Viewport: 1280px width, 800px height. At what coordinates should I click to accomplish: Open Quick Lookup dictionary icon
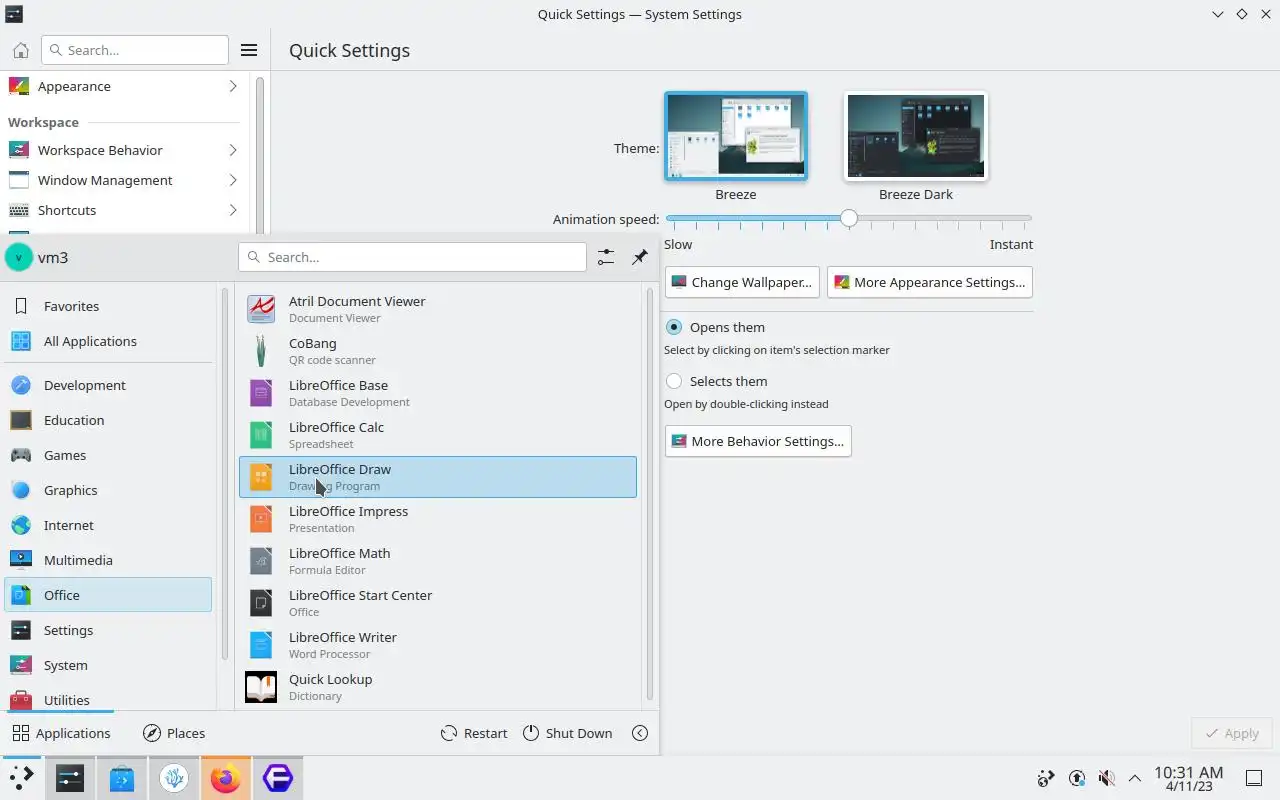click(261, 687)
